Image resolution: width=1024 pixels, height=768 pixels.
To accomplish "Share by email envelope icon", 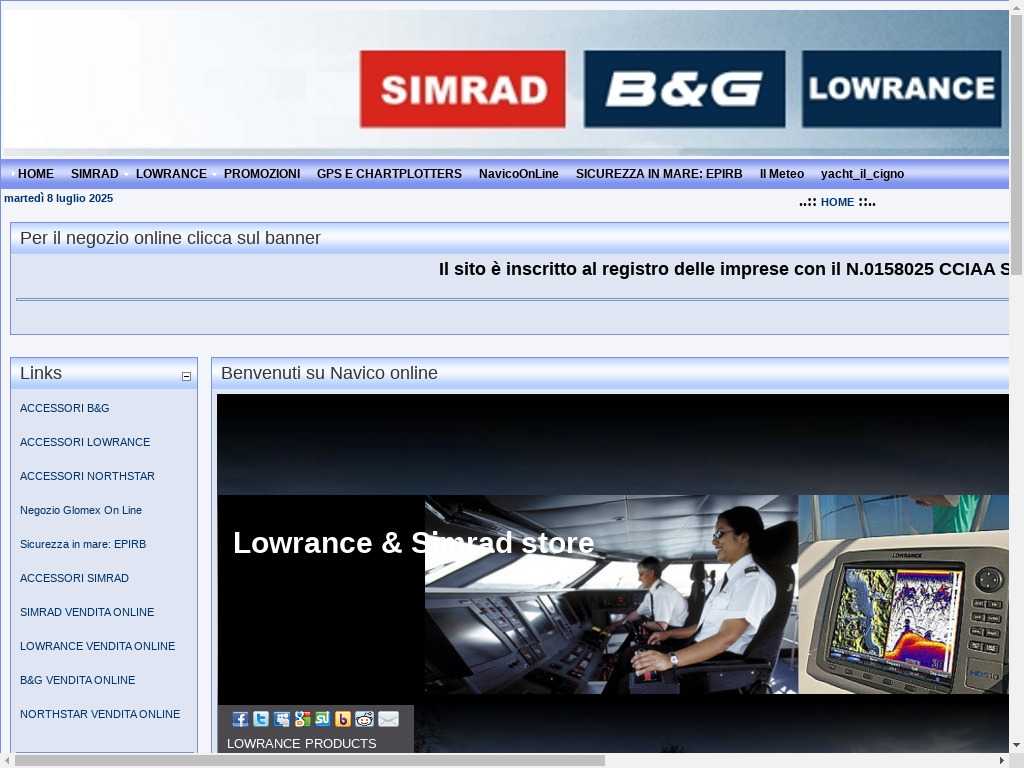I will [x=388, y=719].
